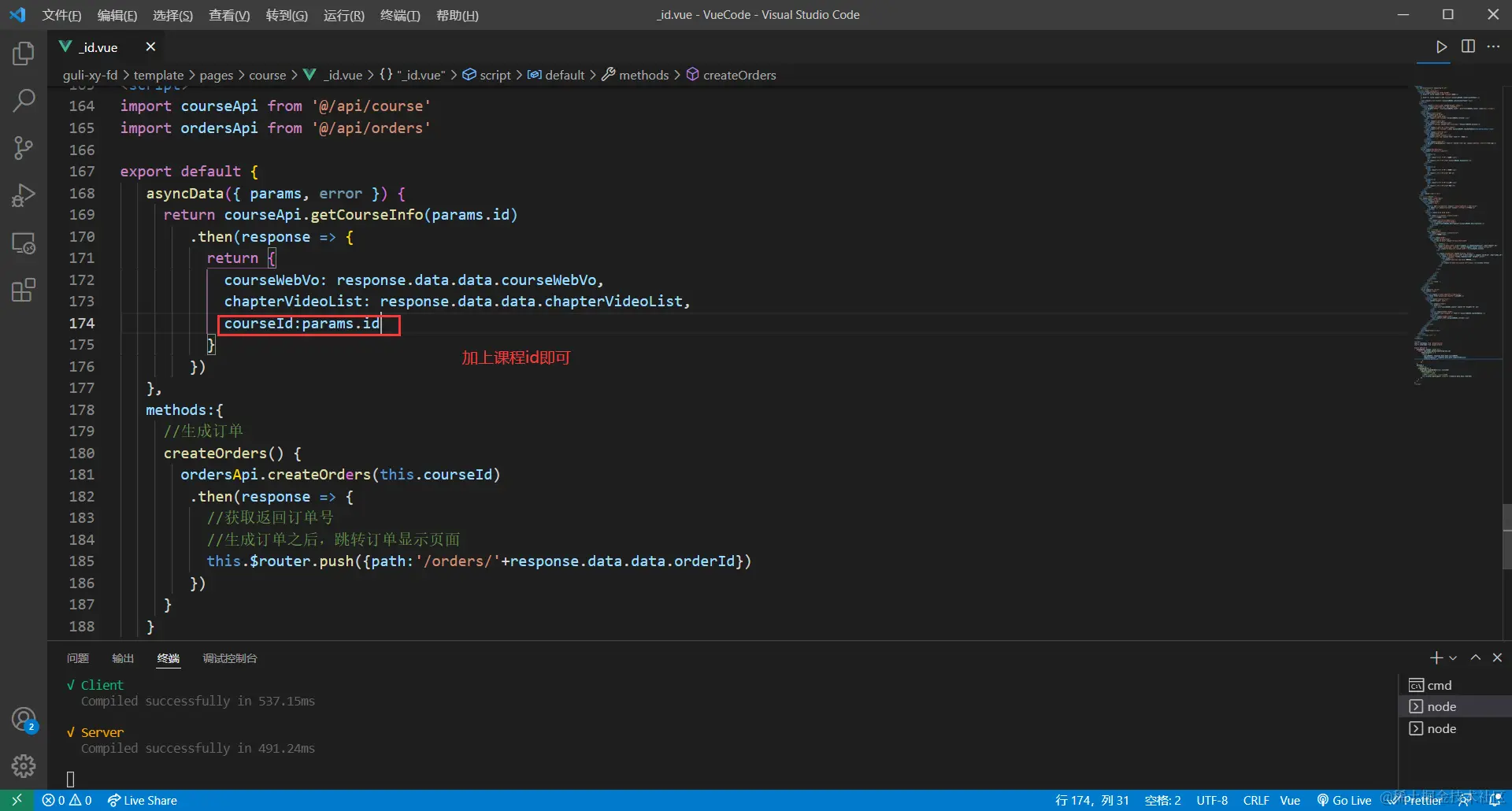Open the 选择(S) menu

pyautogui.click(x=172, y=15)
